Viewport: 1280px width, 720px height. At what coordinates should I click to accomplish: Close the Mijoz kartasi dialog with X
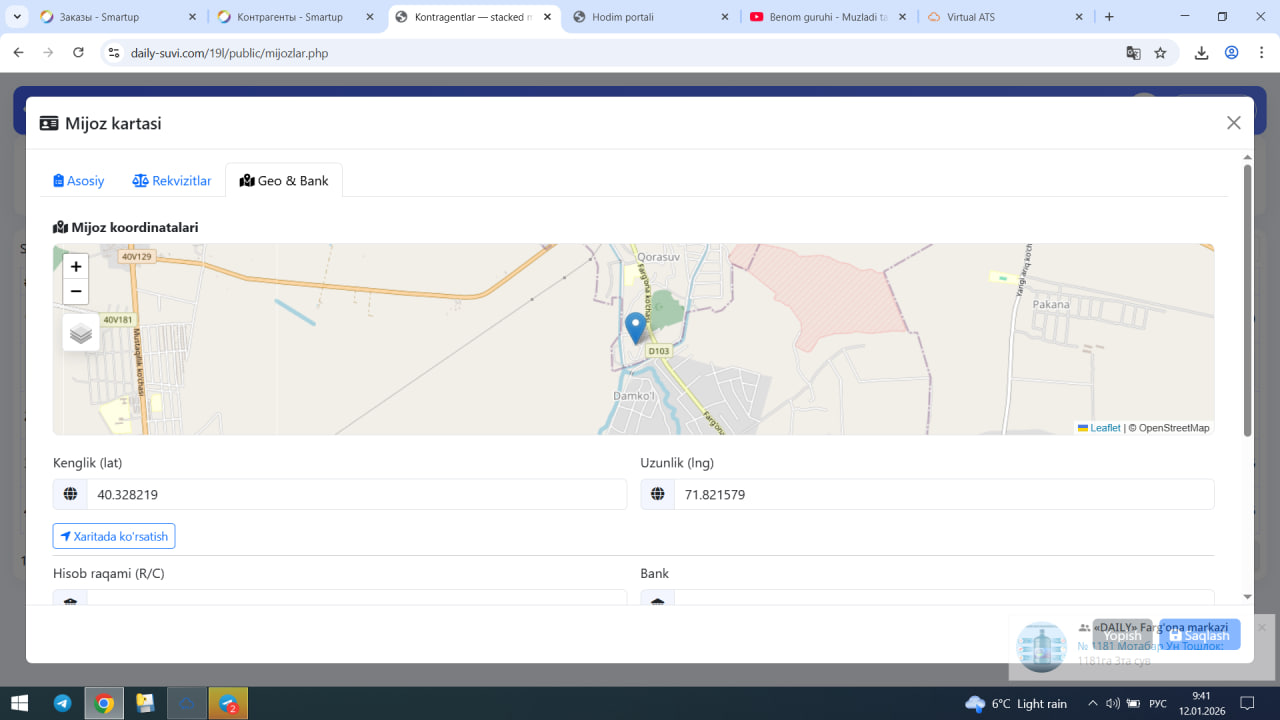(1234, 123)
